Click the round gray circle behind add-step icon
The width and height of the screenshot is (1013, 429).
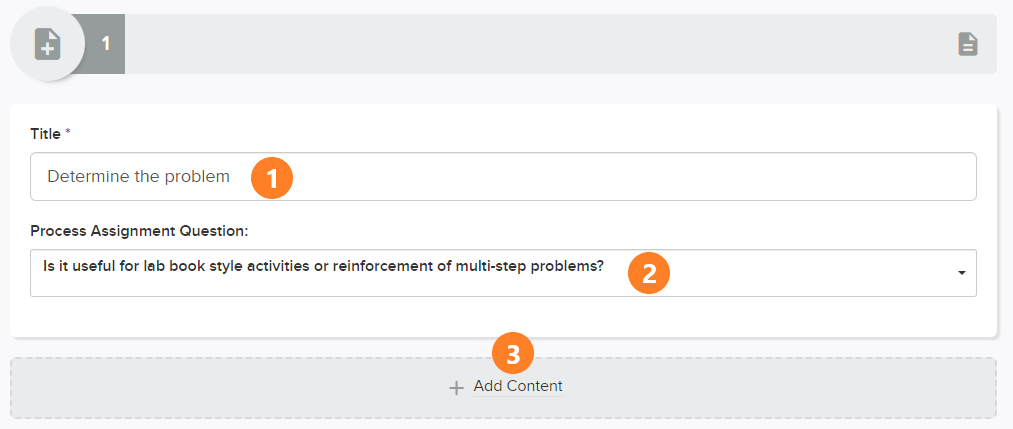tap(47, 44)
